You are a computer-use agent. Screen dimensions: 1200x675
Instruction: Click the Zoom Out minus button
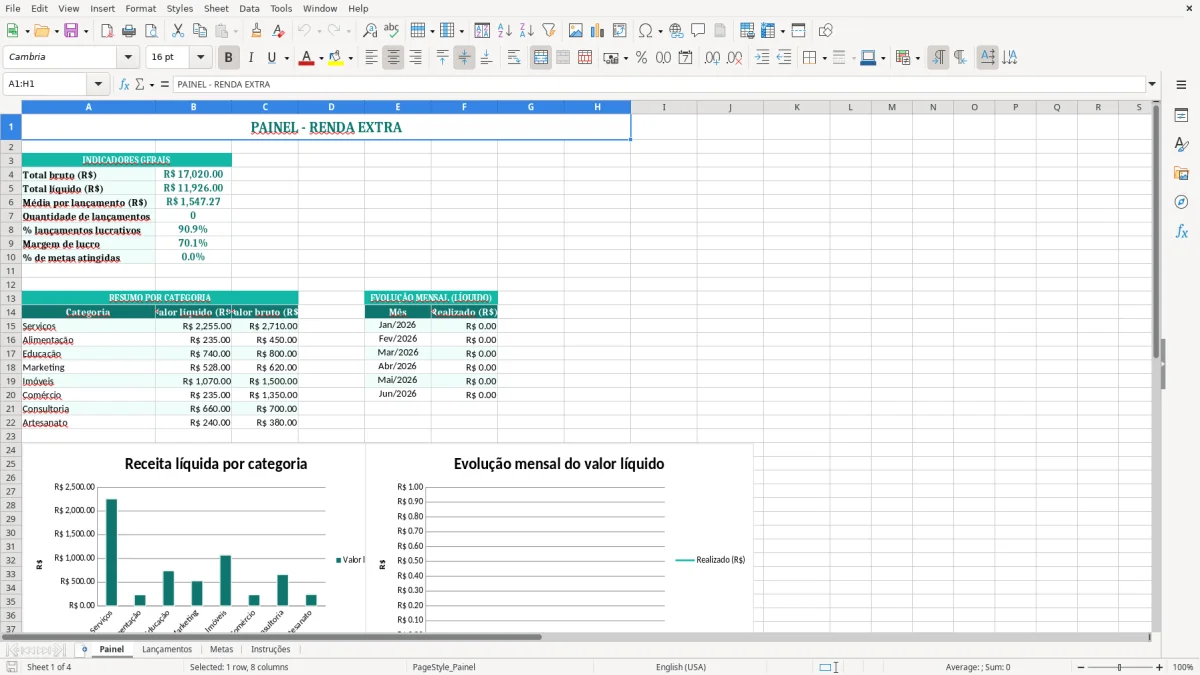click(1080, 667)
